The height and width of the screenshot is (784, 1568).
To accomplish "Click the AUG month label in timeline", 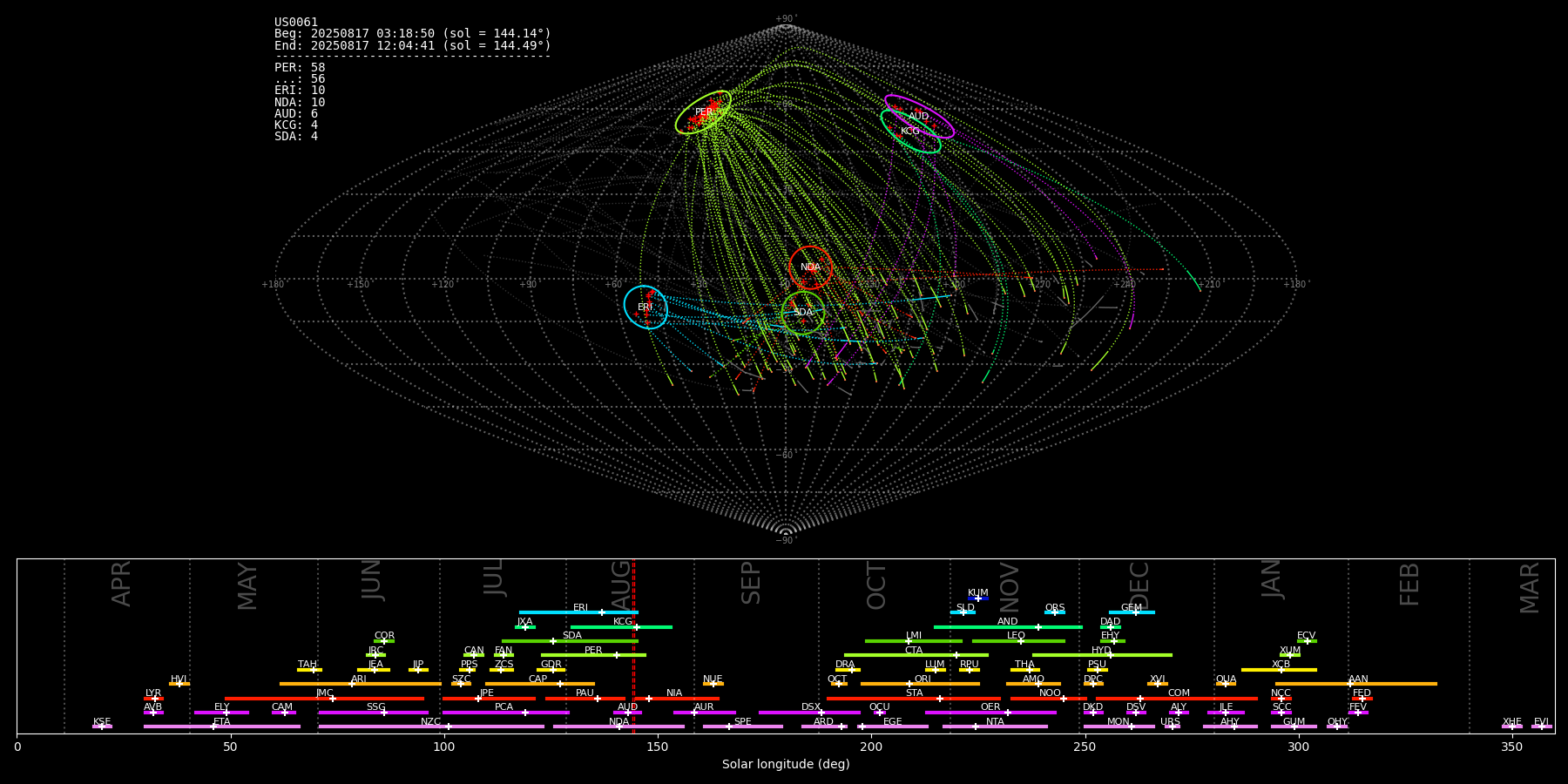I will coord(621,585).
